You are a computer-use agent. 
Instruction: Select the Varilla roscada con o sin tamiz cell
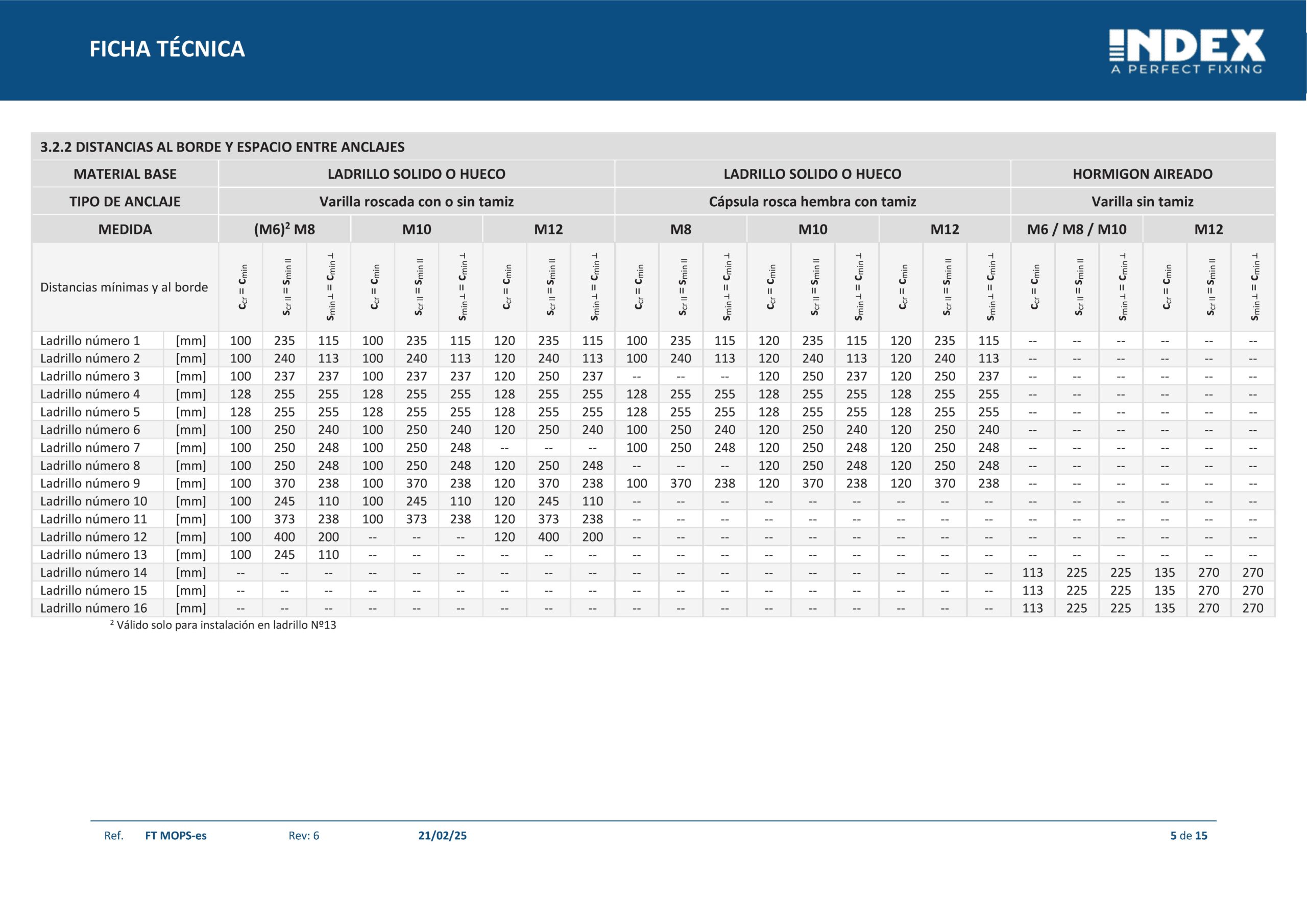point(417,202)
